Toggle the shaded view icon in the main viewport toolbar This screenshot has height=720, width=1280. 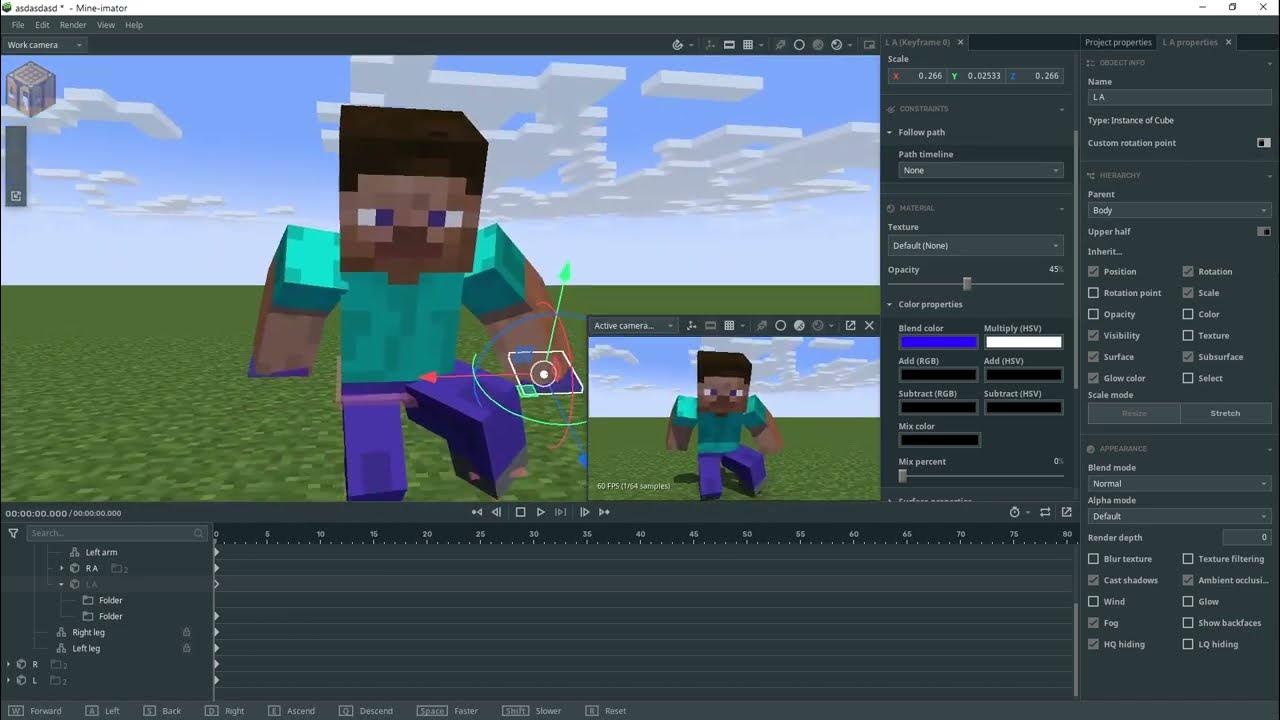(818, 45)
